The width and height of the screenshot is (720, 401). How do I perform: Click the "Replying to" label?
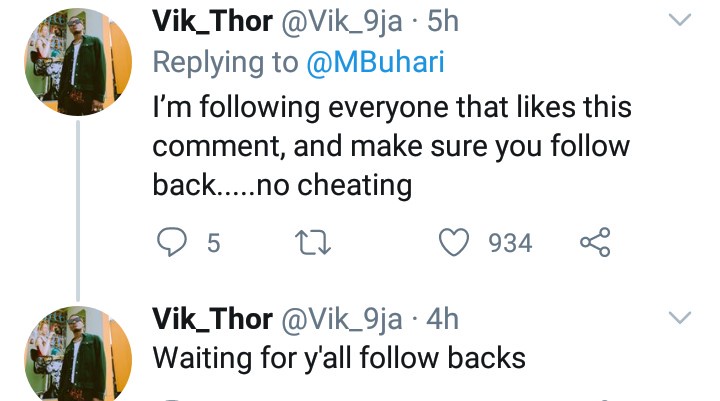(x=224, y=62)
